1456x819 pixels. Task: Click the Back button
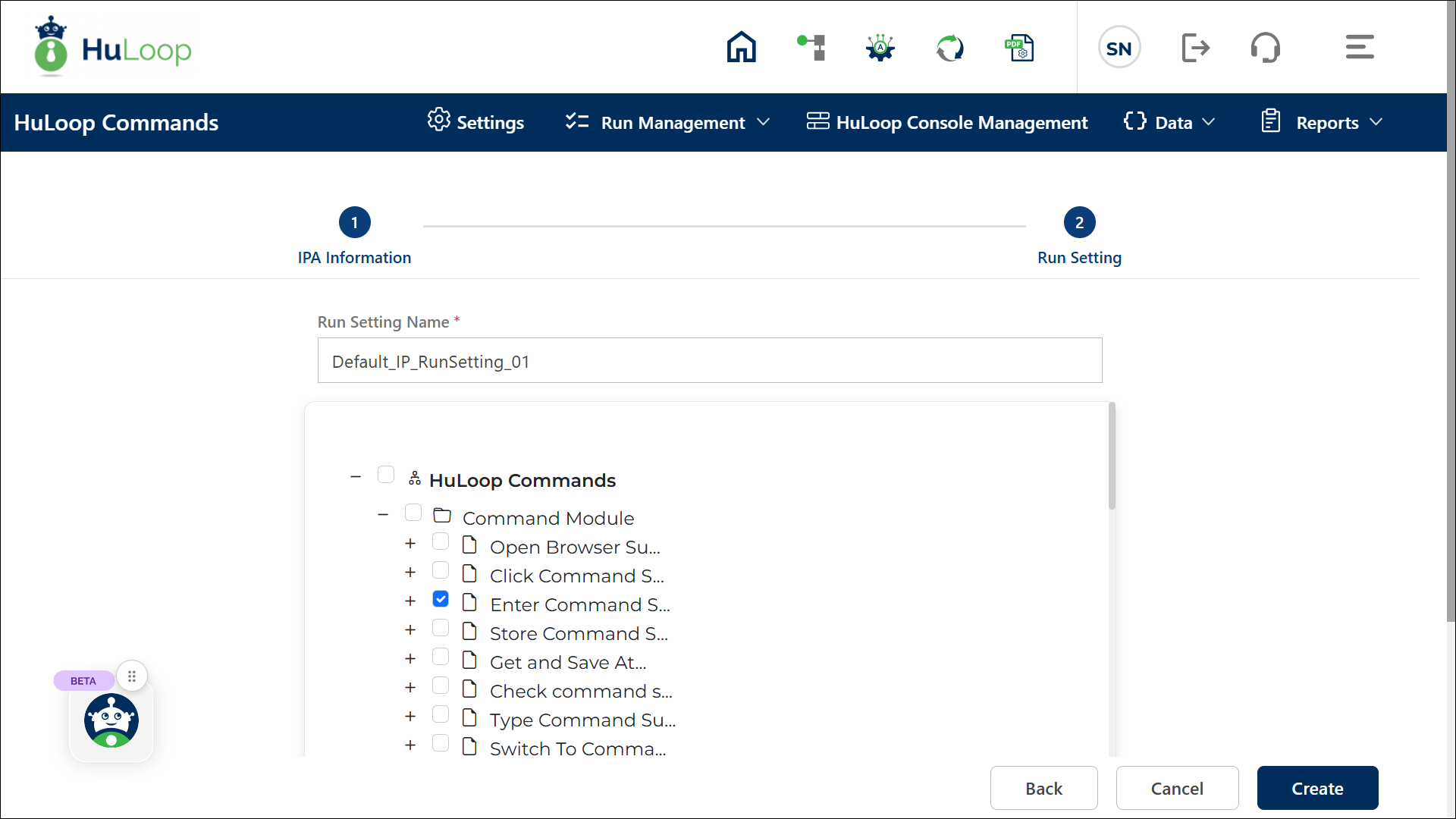coord(1043,788)
